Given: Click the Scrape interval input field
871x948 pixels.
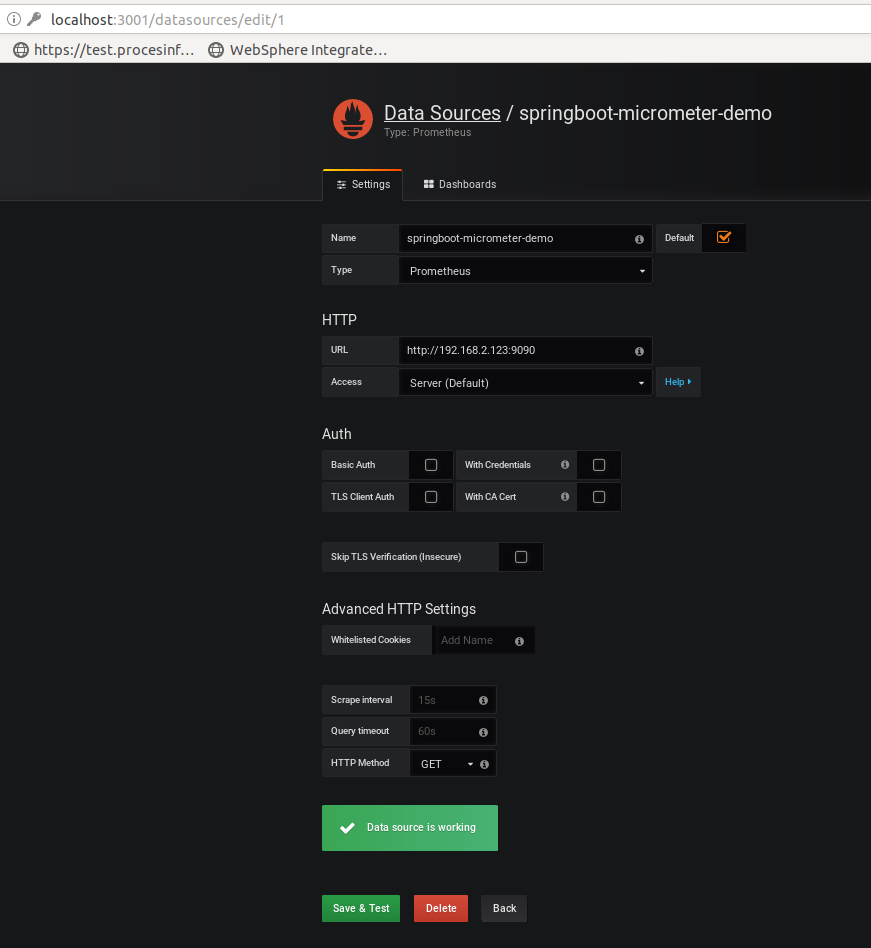Looking at the screenshot, I should 453,700.
